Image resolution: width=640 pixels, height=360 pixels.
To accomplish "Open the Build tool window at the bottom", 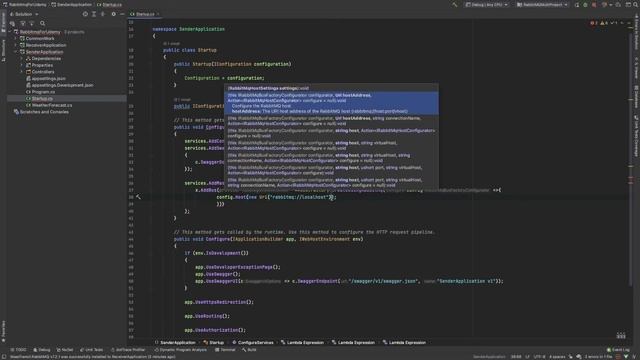I will (249, 350).
